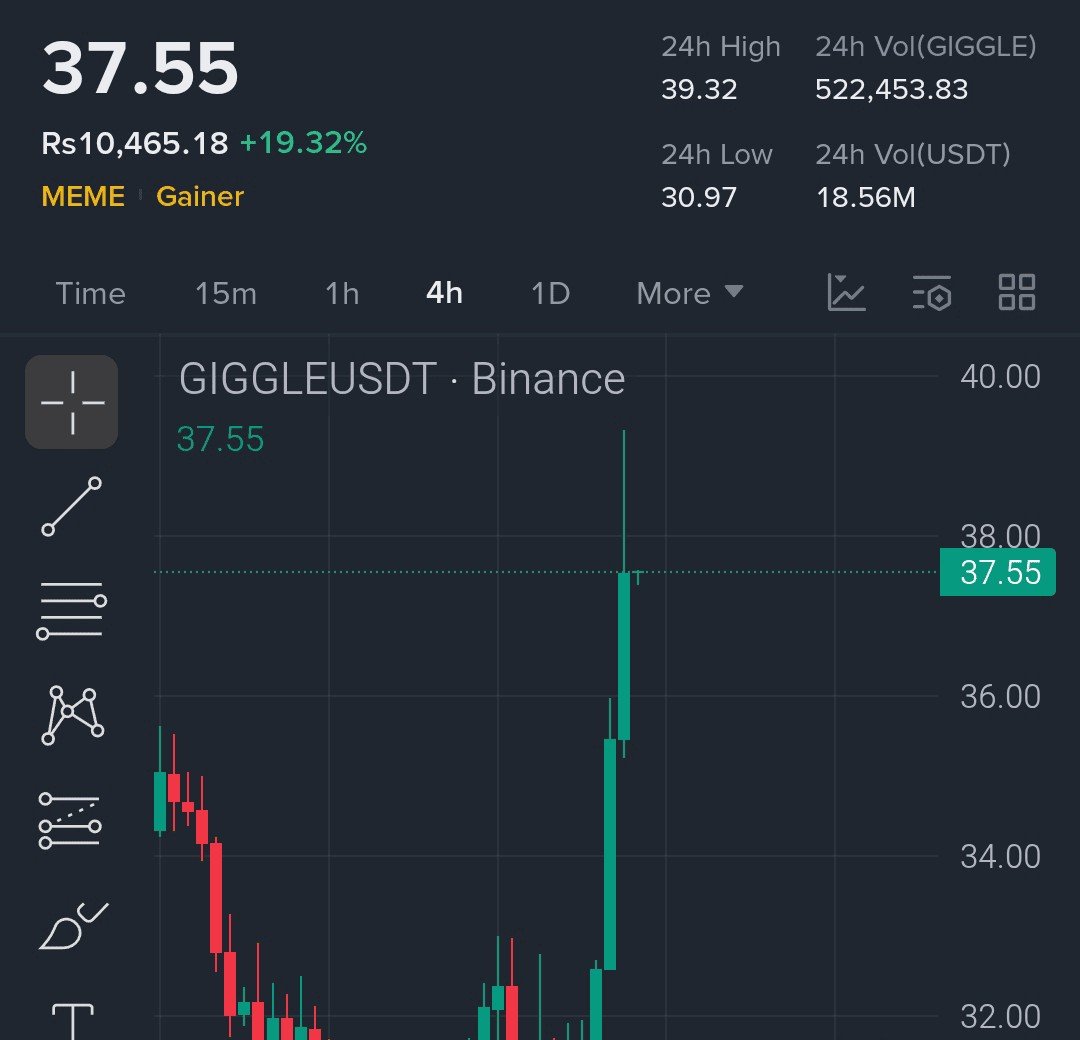Select the Fibonacci channel lines tool
The height and width of the screenshot is (1040, 1080).
tap(70, 820)
